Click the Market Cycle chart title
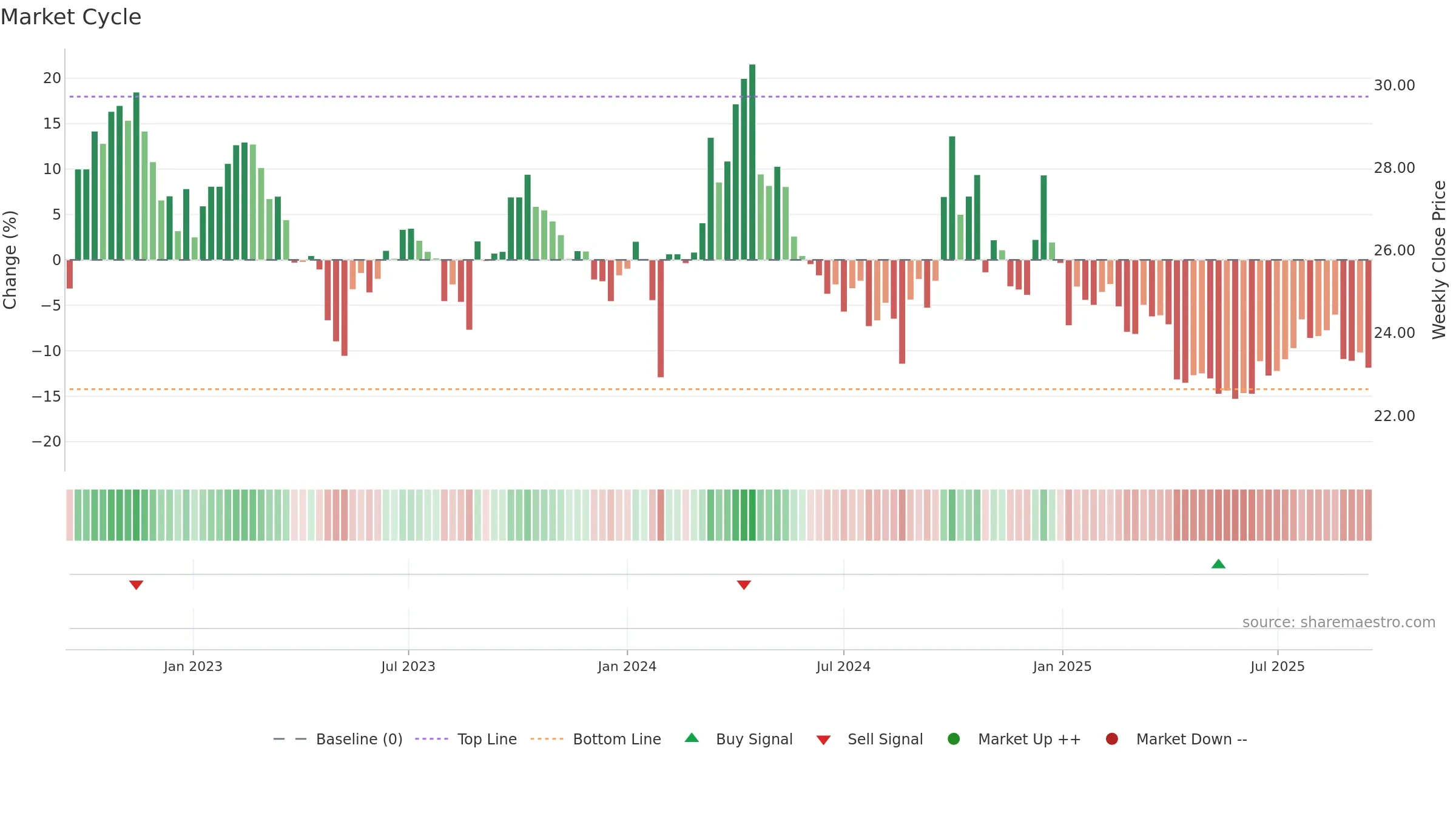This screenshot has width=1456, height=819. pyautogui.click(x=71, y=17)
